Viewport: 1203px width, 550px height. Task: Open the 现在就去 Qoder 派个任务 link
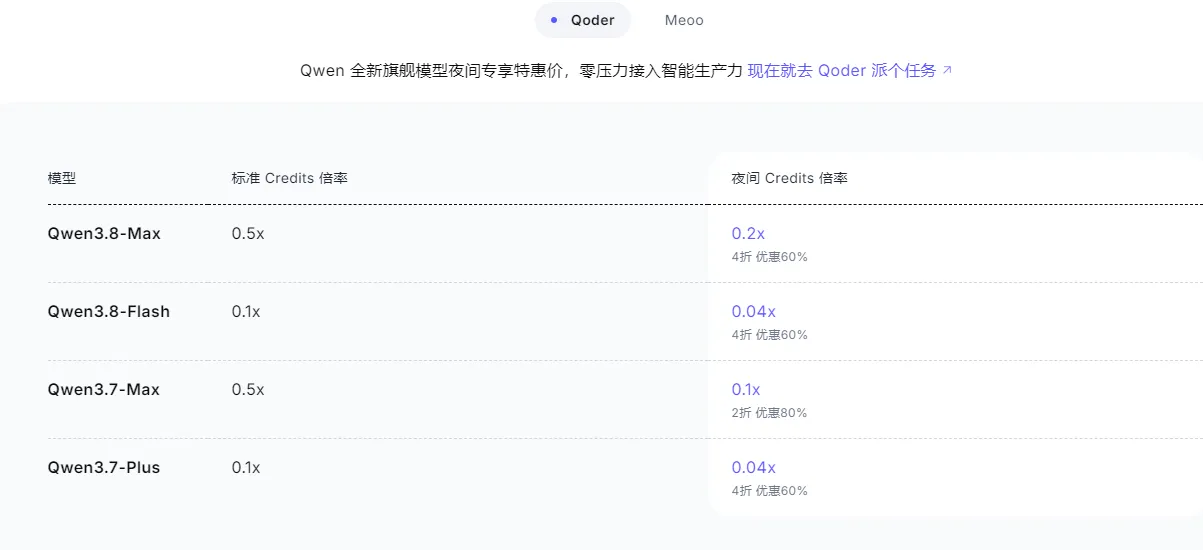point(850,71)
